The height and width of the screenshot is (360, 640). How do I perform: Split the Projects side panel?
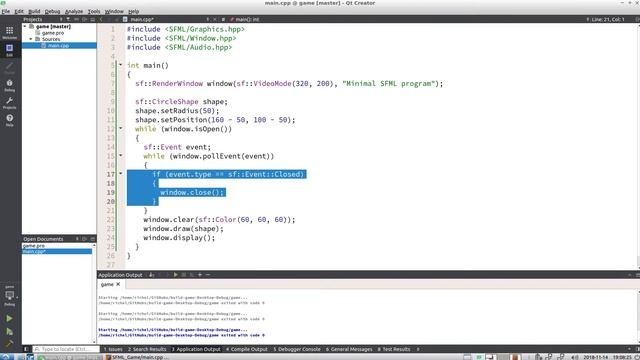coord(84,19)
